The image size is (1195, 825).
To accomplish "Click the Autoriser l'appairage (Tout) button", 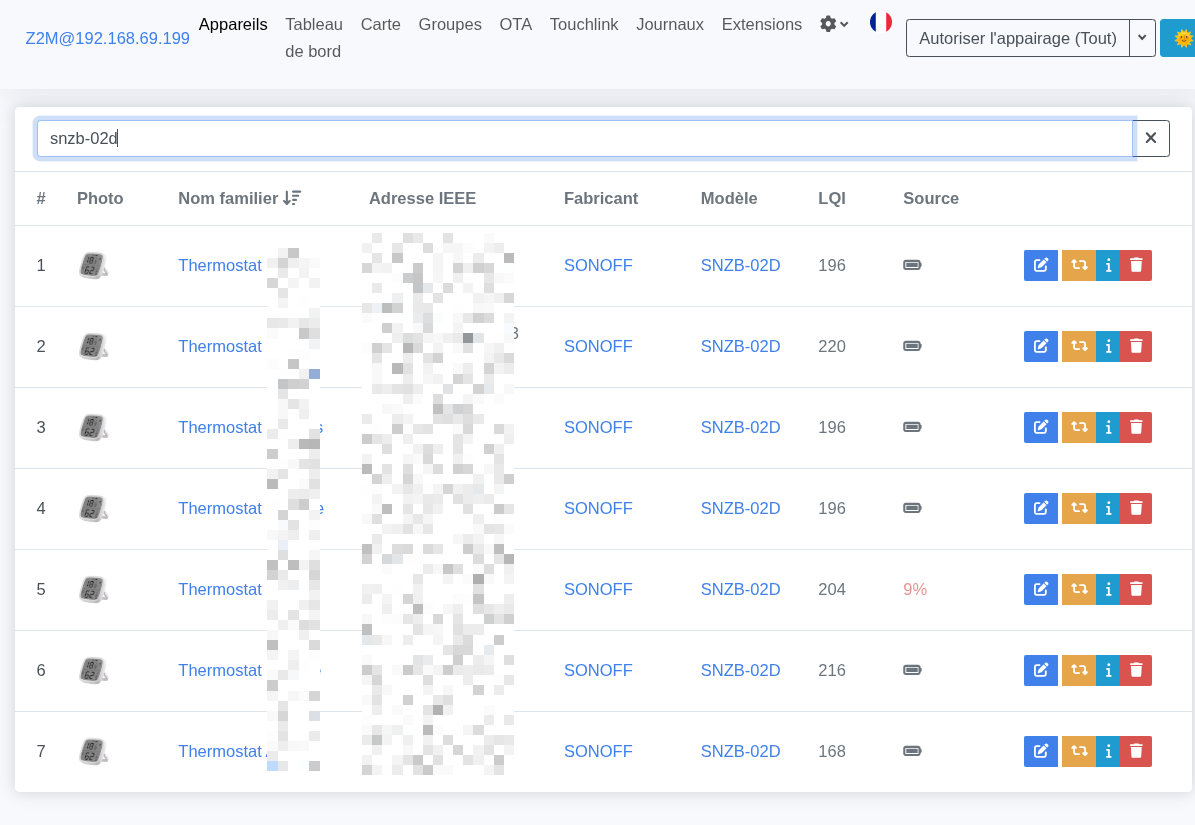I will [x=1017, y=38].
